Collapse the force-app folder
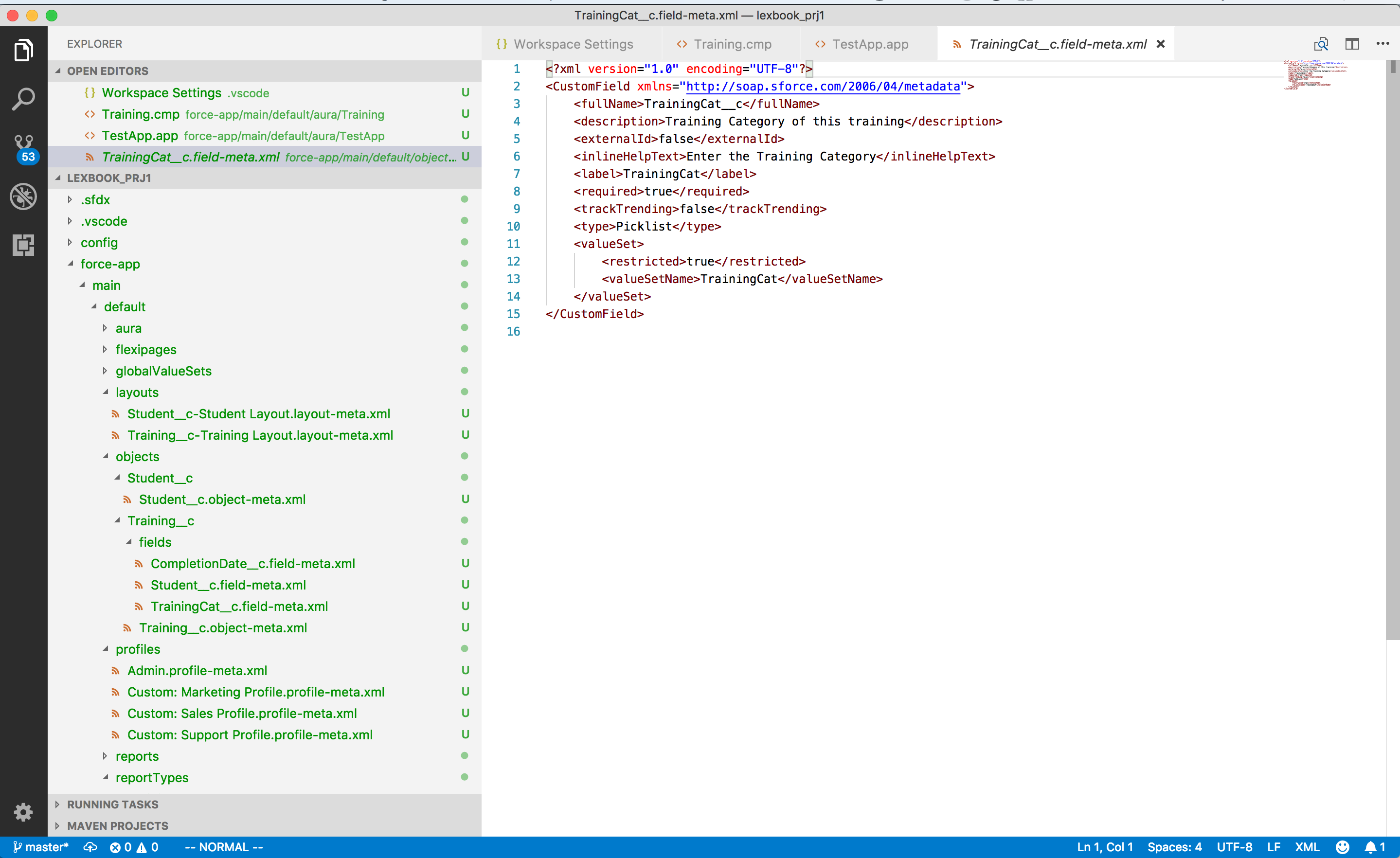 click(x=71, y=264)
